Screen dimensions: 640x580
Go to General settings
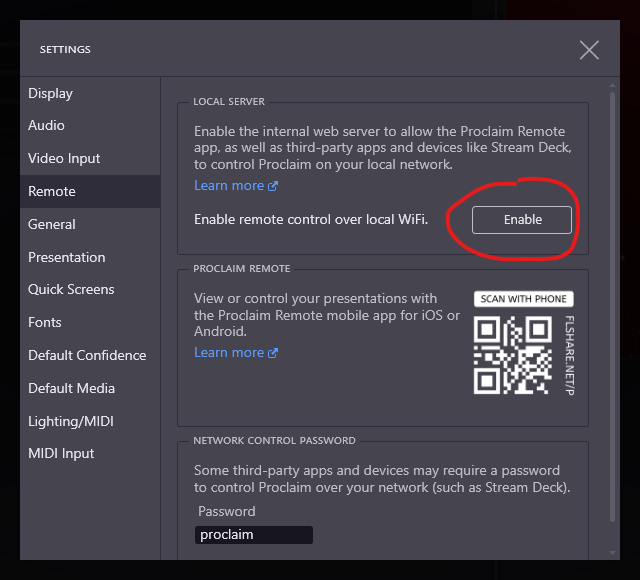click(x=52, y=224)
